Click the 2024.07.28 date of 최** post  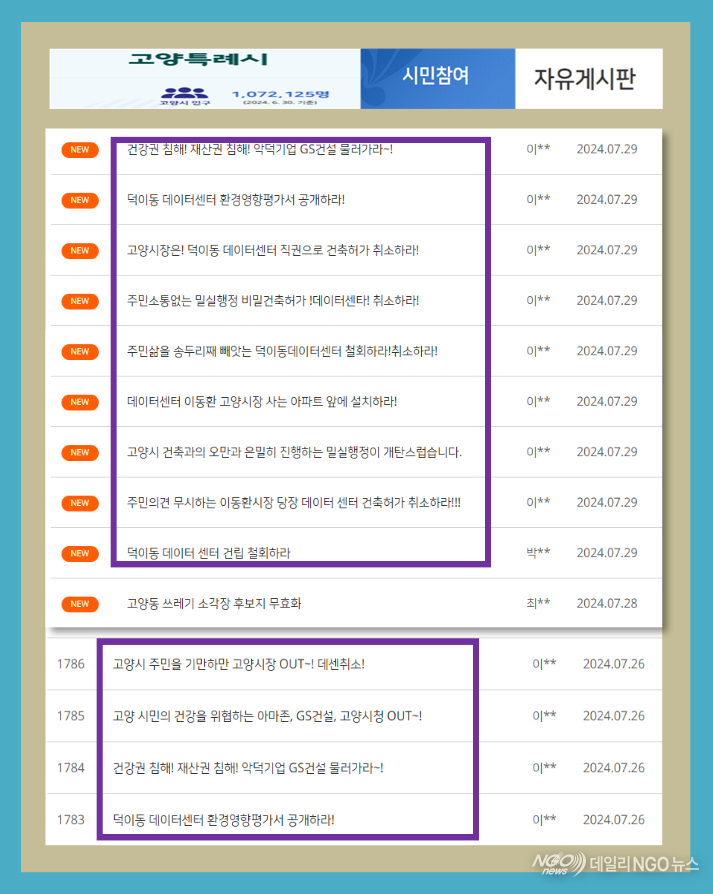point(606,603)
